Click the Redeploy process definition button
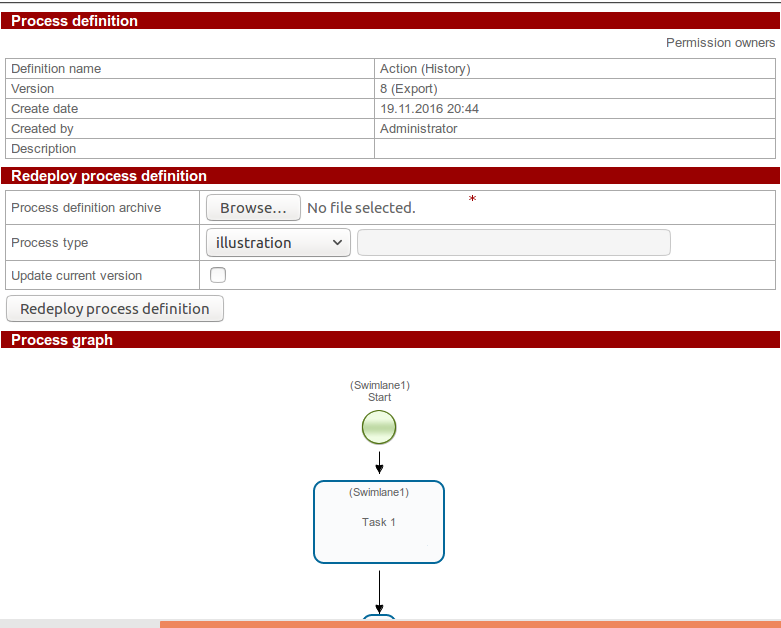 [x=115, y=309]
